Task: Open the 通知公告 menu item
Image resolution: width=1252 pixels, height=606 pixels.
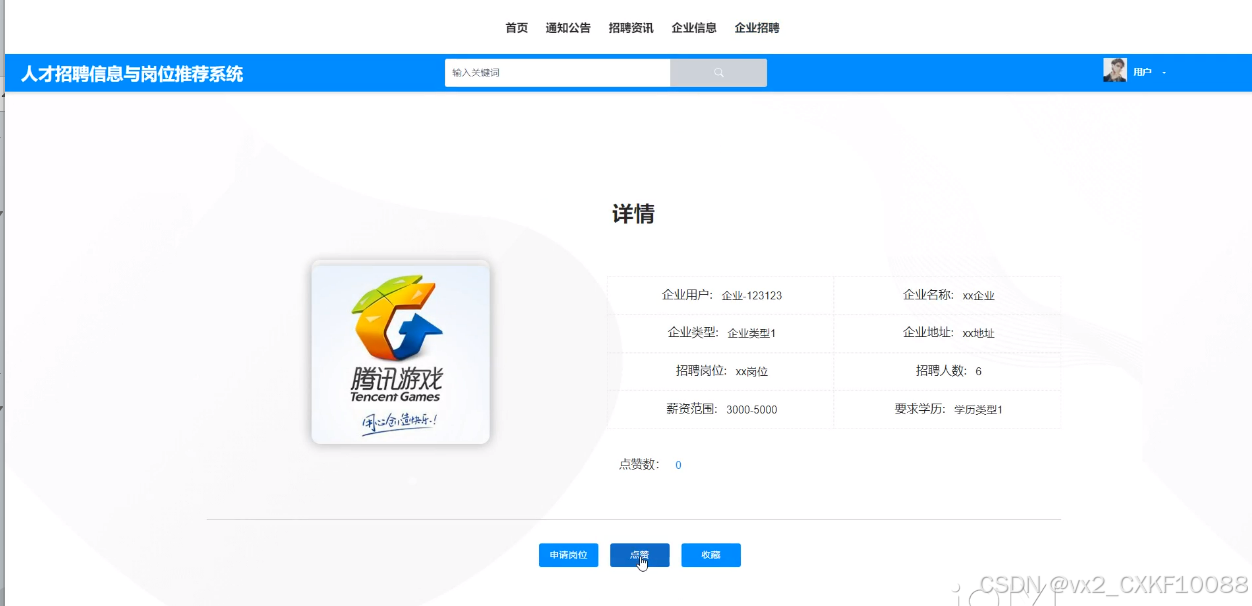Action: point(568,28)
